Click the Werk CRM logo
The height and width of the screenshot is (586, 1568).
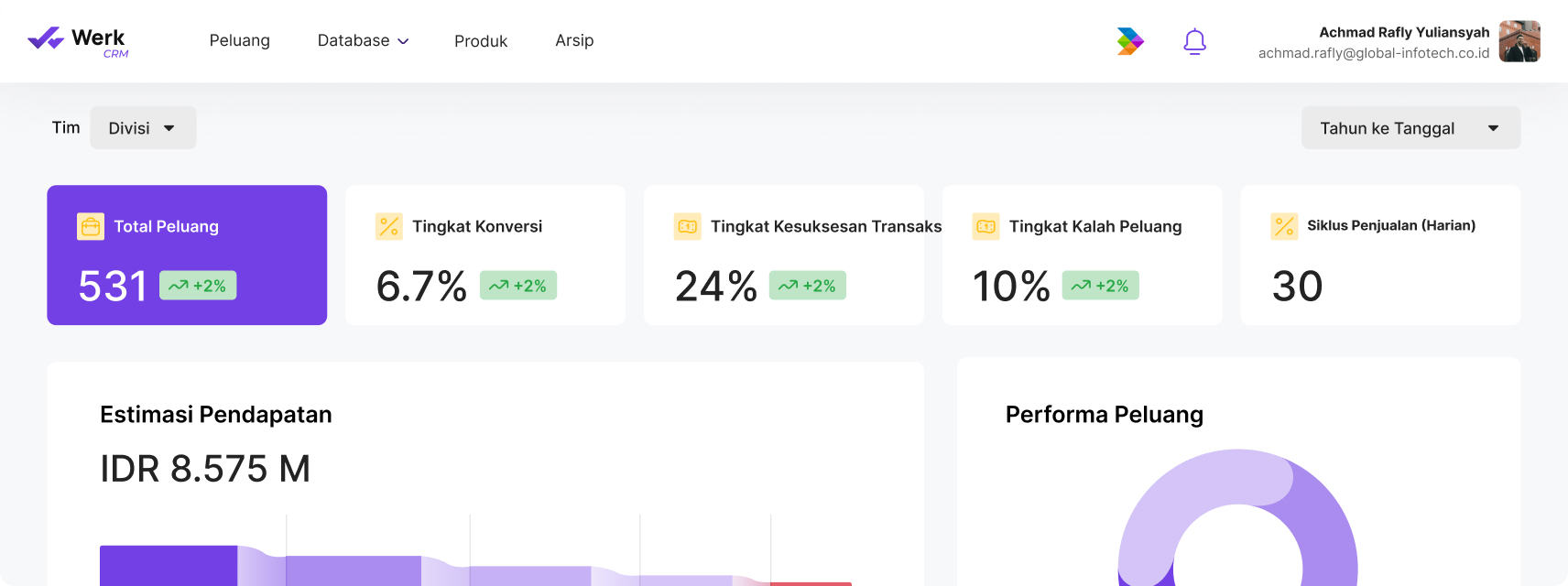coord(78,41)
